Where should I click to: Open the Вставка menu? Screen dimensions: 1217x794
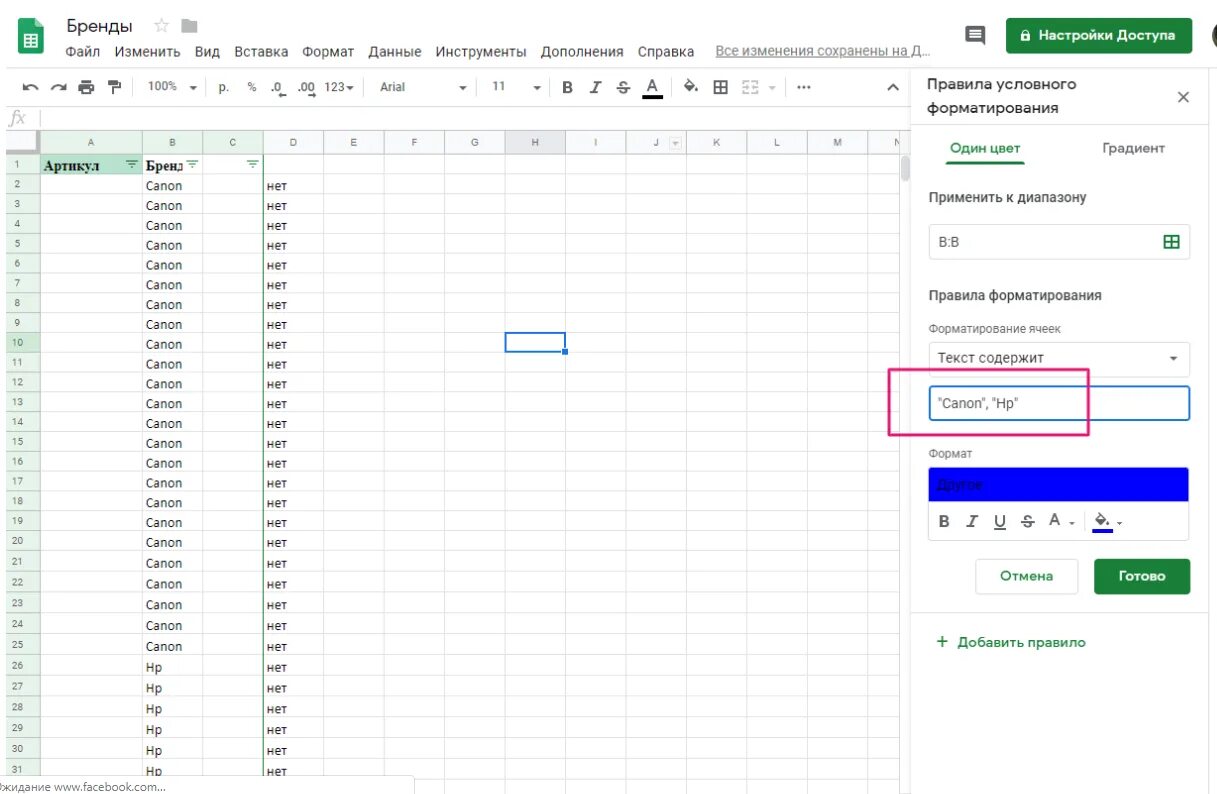pos(261,52)
